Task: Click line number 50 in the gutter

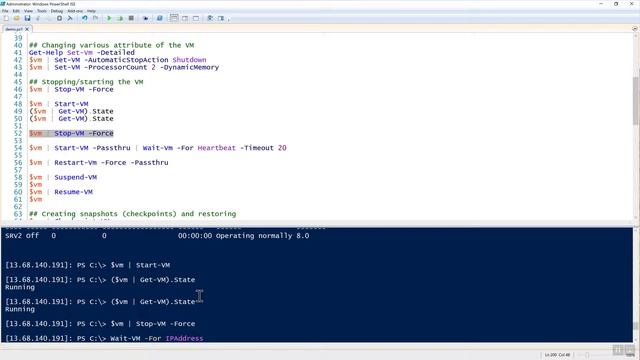Action: pos(18,118)
